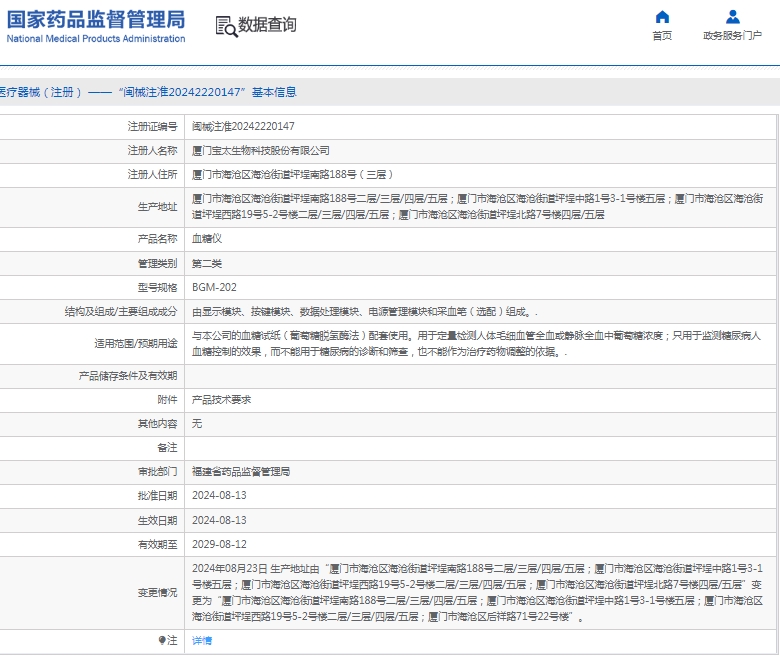This screenshot has width=780, height=659.
Task: Click the bulb icon beside 注
Action: [x=162, y=641]
